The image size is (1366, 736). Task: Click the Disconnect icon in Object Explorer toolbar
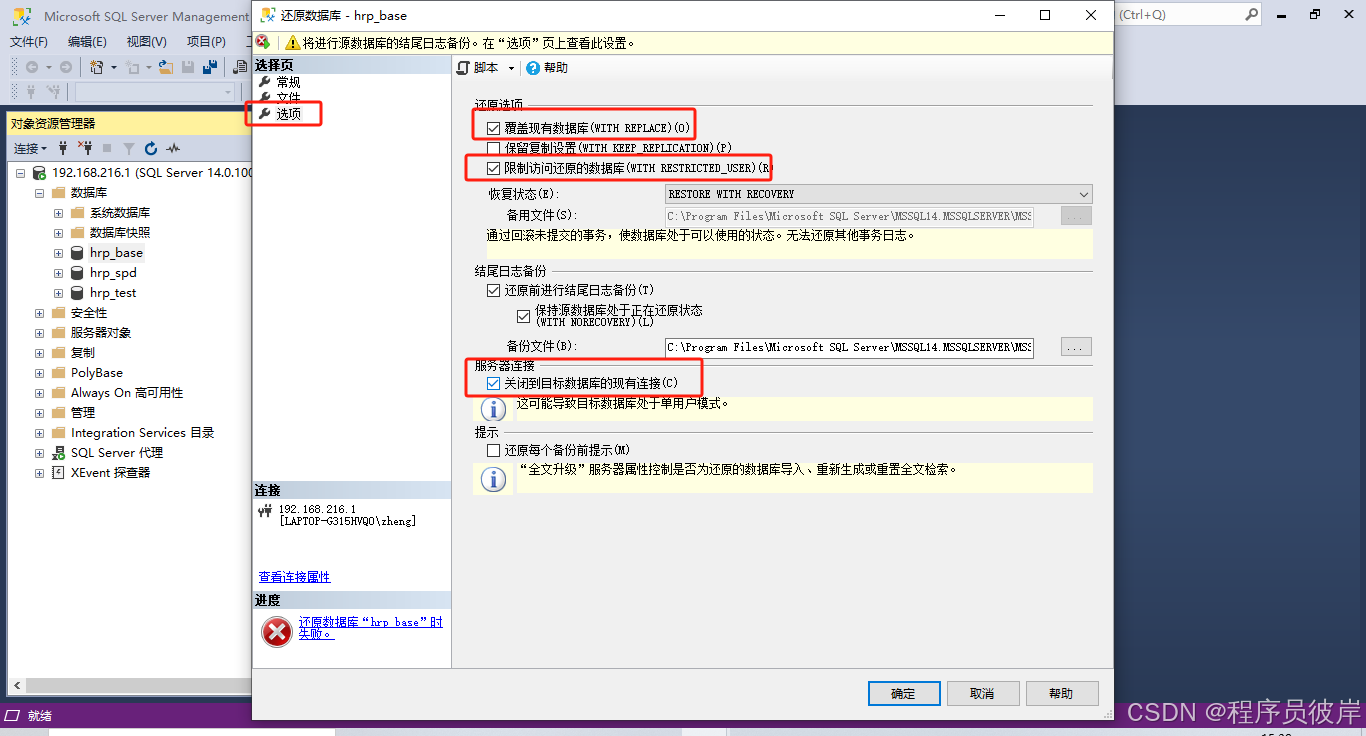click(x=87, y=148)
